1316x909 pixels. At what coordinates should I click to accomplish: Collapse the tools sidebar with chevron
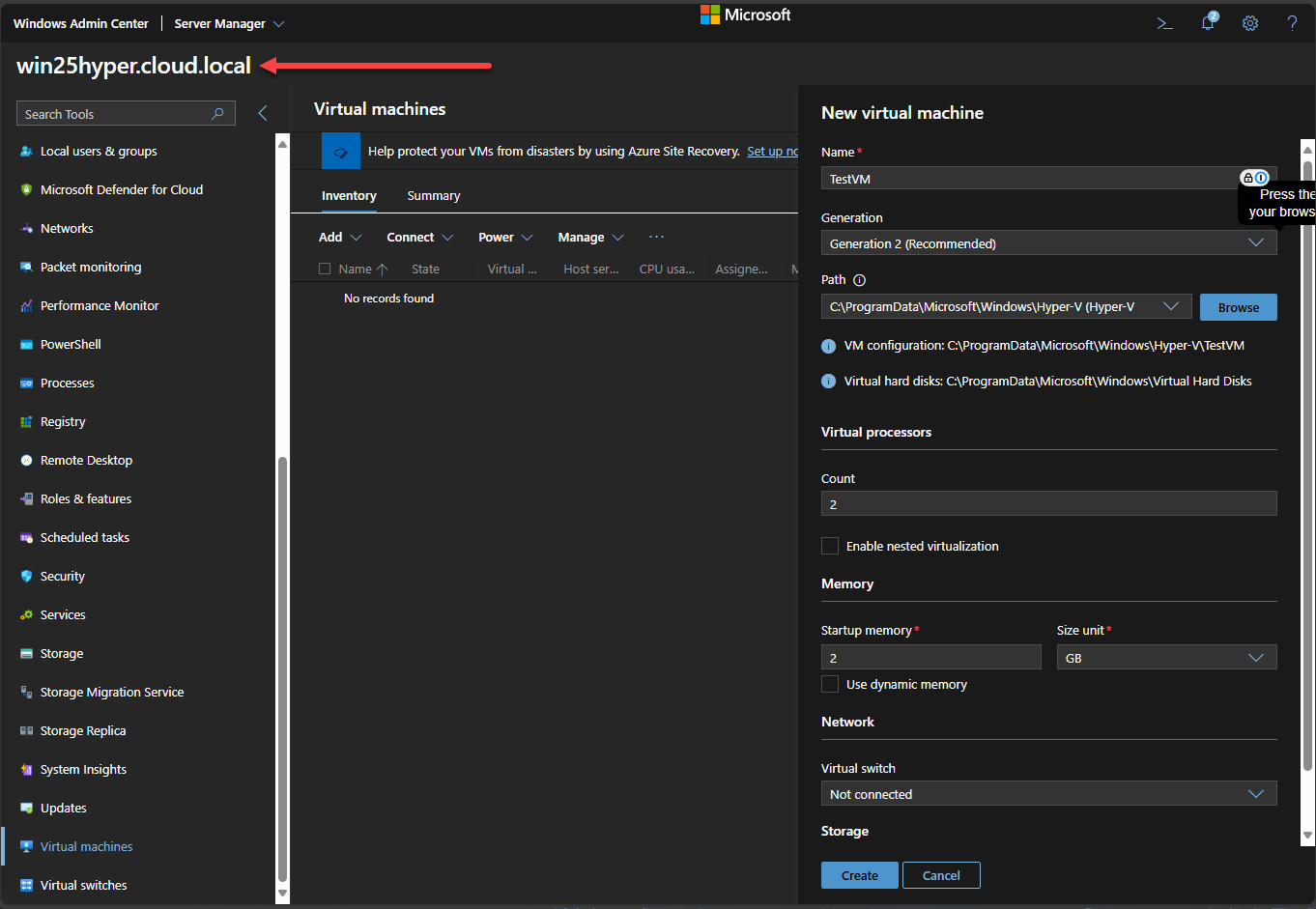point(263,114)
